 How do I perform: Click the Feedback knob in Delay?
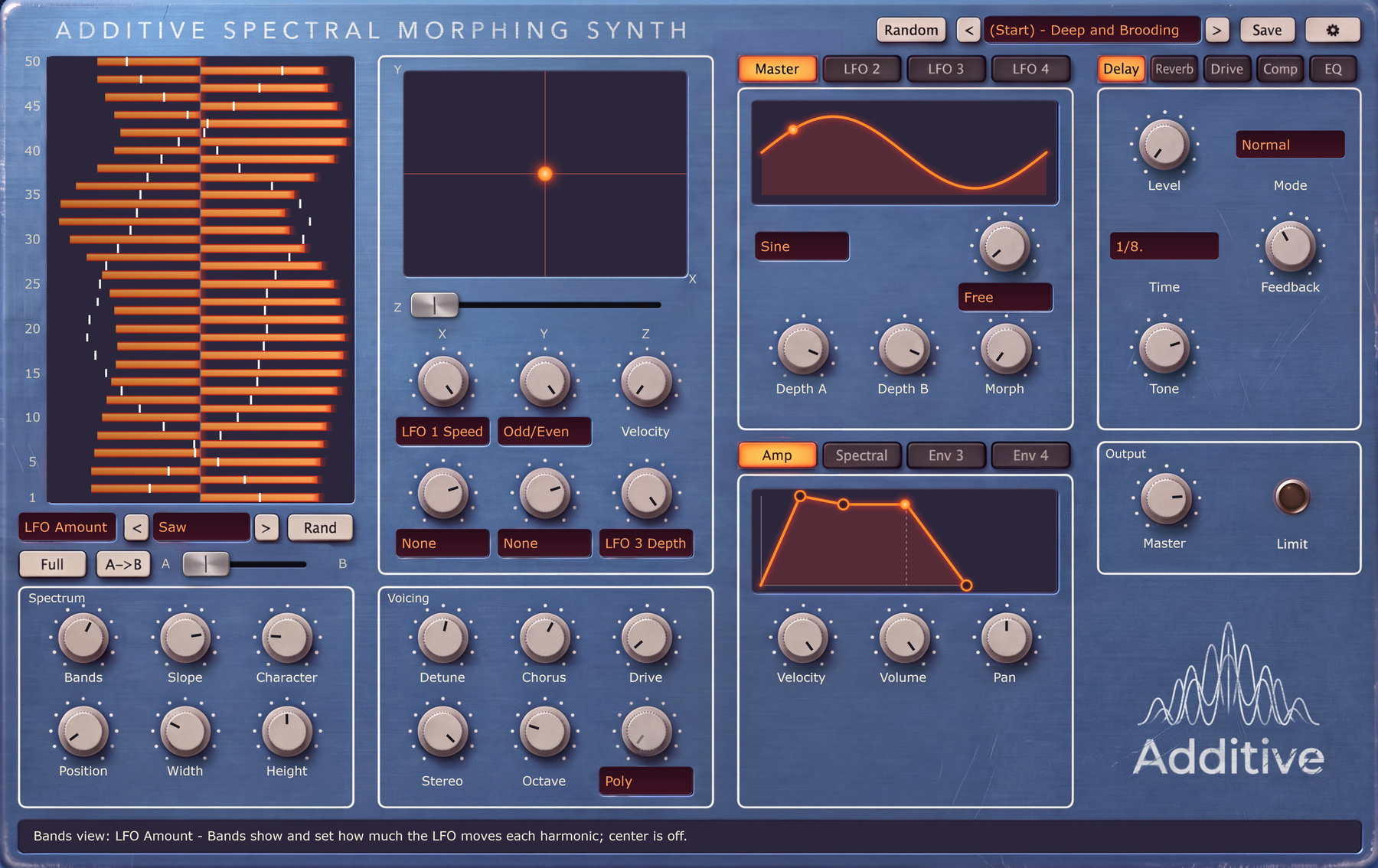tap(1290, 246)
